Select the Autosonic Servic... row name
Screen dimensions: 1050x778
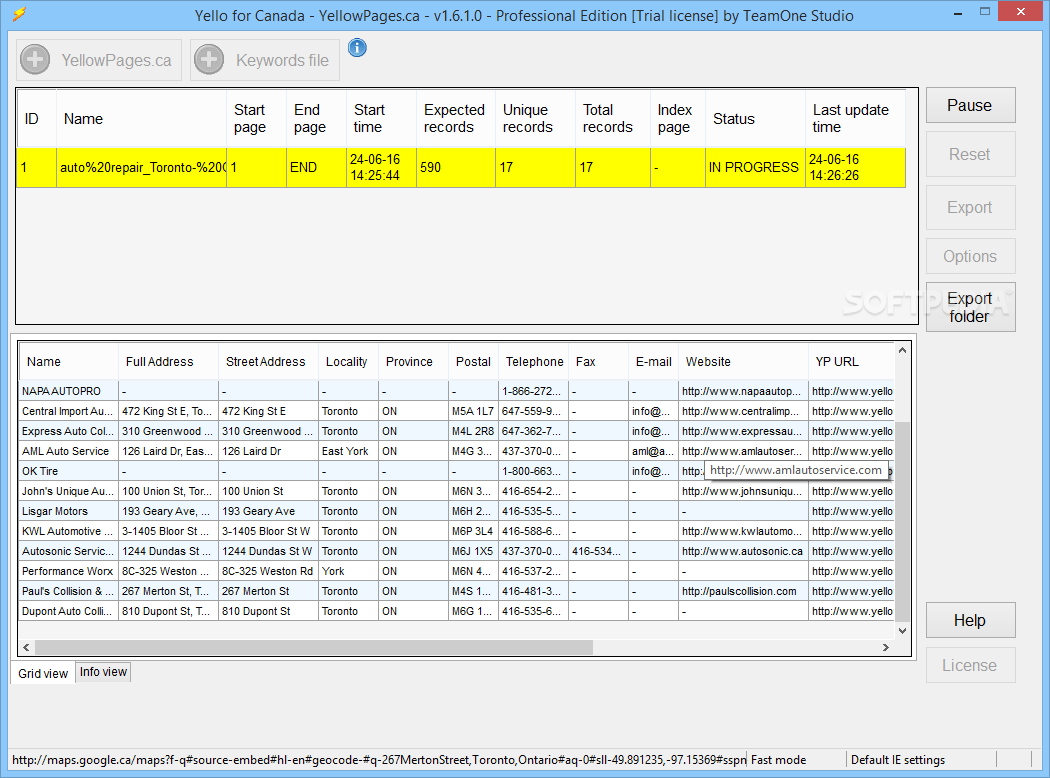(x=68, y=552)
